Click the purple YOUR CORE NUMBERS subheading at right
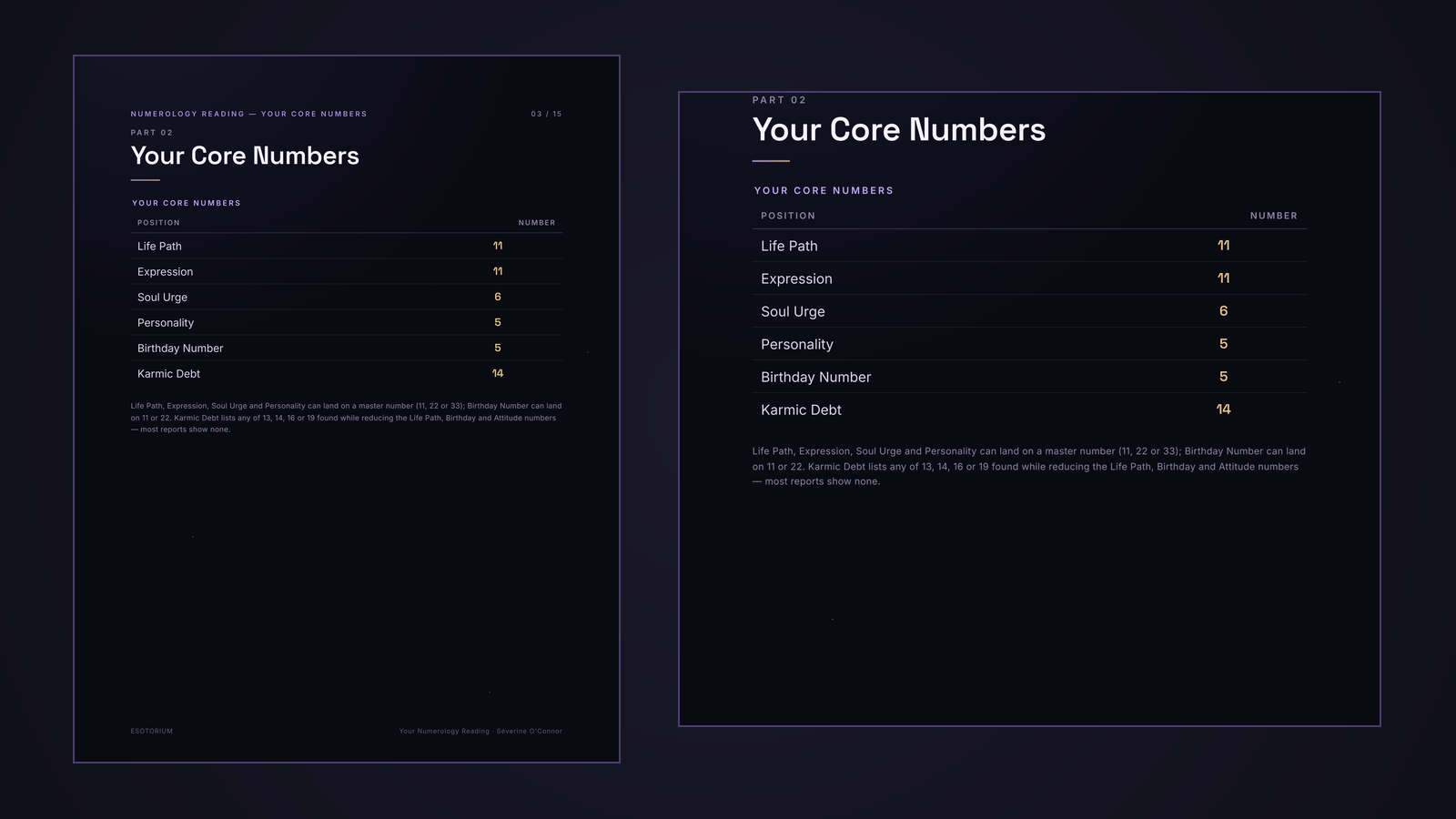The height and width of the screenshot is (819, 1456). coord(824,190)
